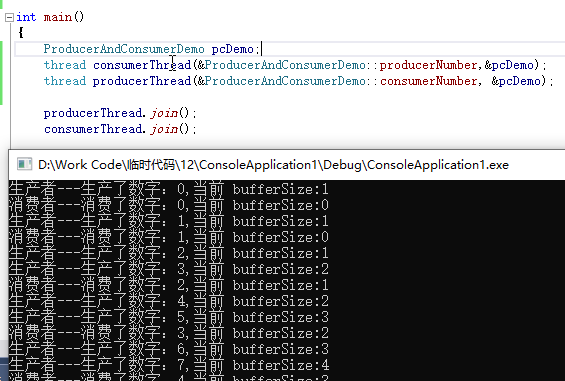The image size is (565, 381).
Task: Click the '&pcDemo' argument on the producerThread line
Action: click(516, 81)
